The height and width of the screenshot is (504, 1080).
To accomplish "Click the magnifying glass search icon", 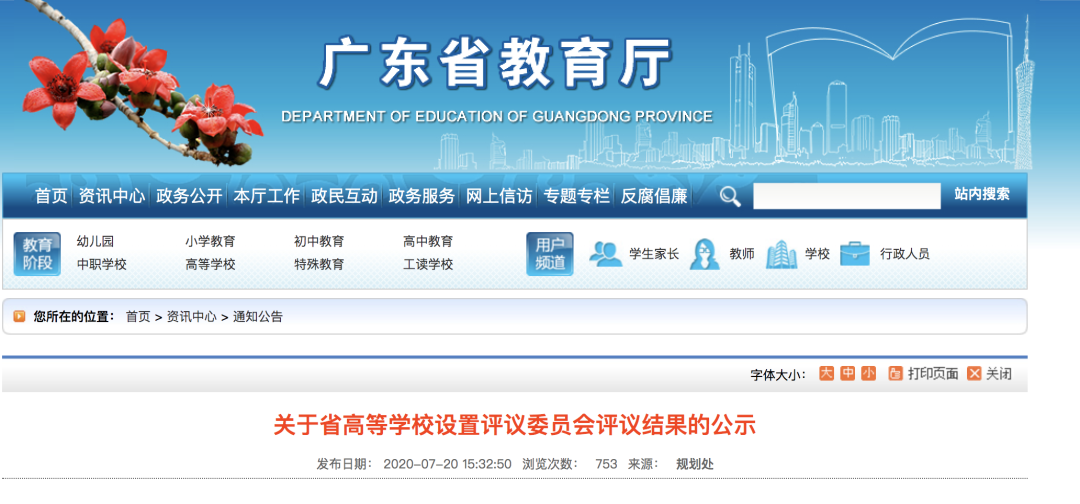I will (730, 197).
